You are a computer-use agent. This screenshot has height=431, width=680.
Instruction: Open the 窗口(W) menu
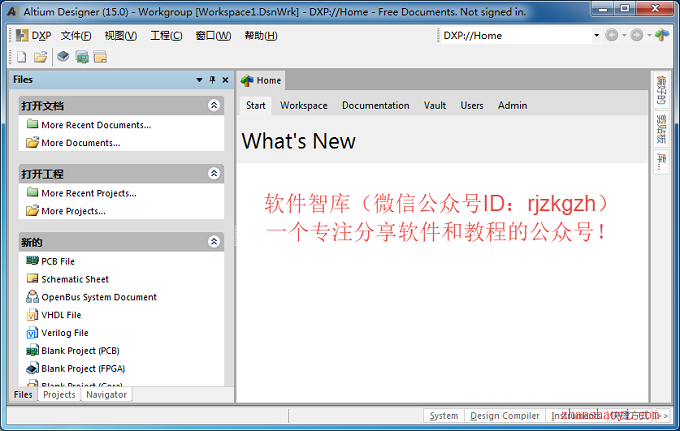pyautogui.click(x=213, y=36)
